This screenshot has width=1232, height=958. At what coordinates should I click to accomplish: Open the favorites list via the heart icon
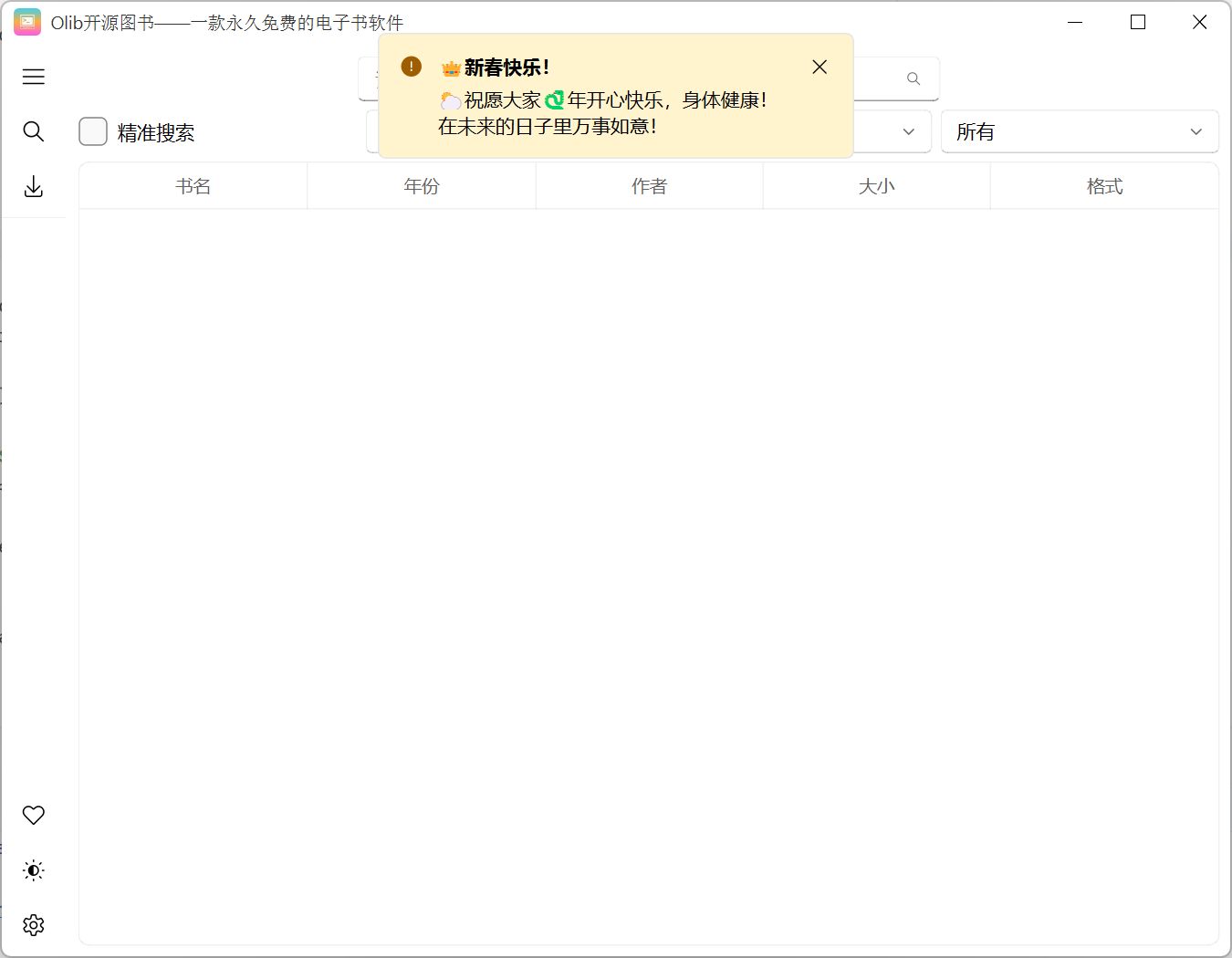click(x=34, y=815)
